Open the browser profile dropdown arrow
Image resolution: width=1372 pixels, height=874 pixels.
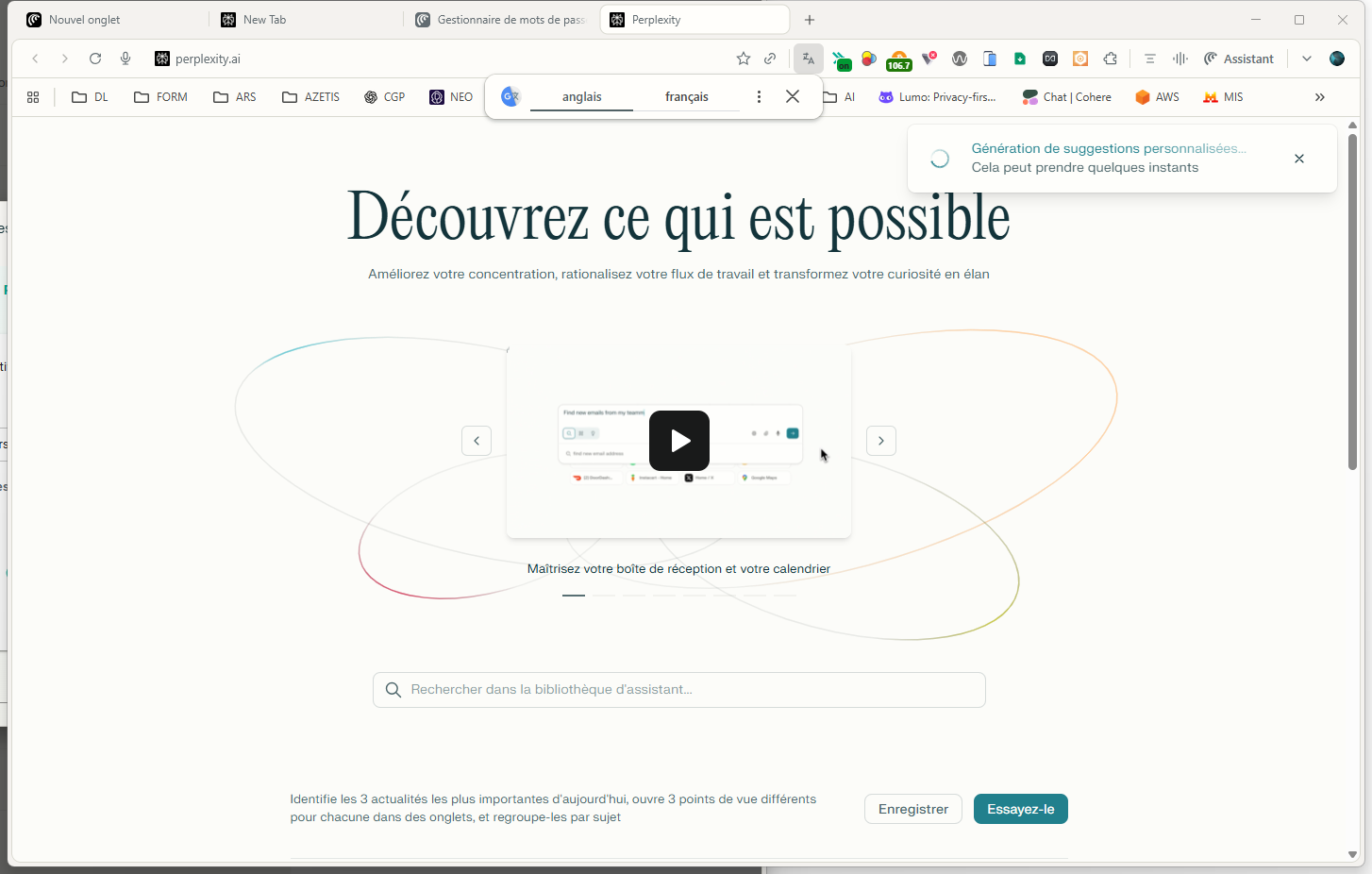(1306, 59)
